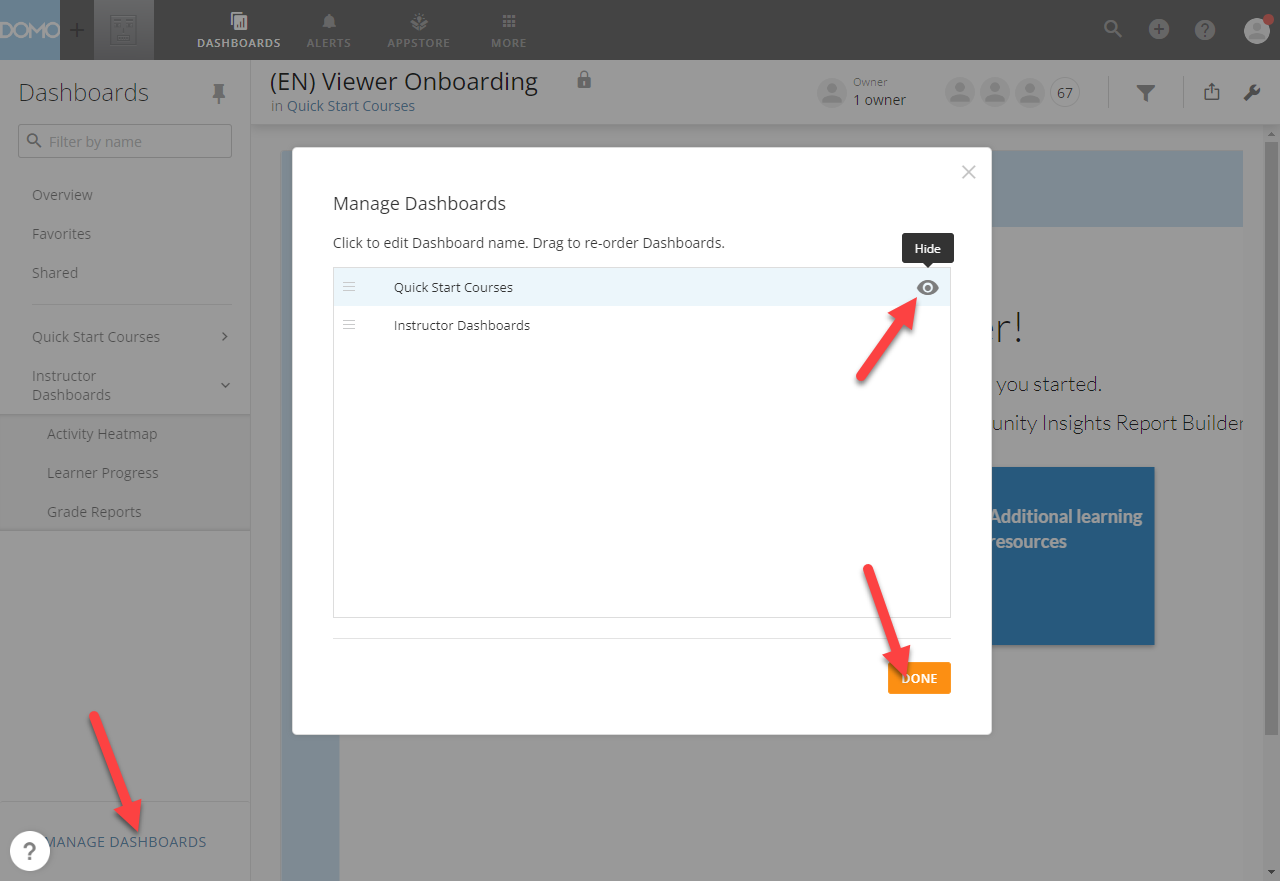
Task: Open search with the magnifying glass icon
Action: pyautogui.click(x=1112, y=29)
